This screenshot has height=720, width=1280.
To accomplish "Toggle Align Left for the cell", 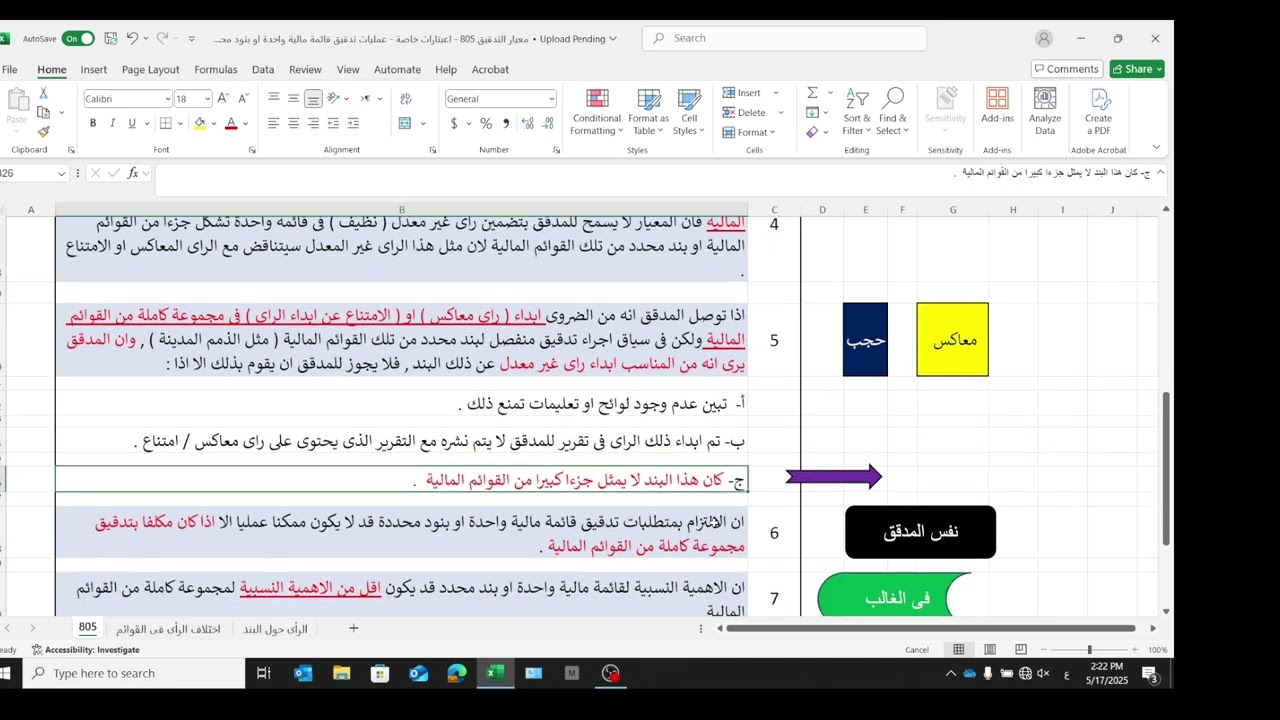I will tap(273, 123).
